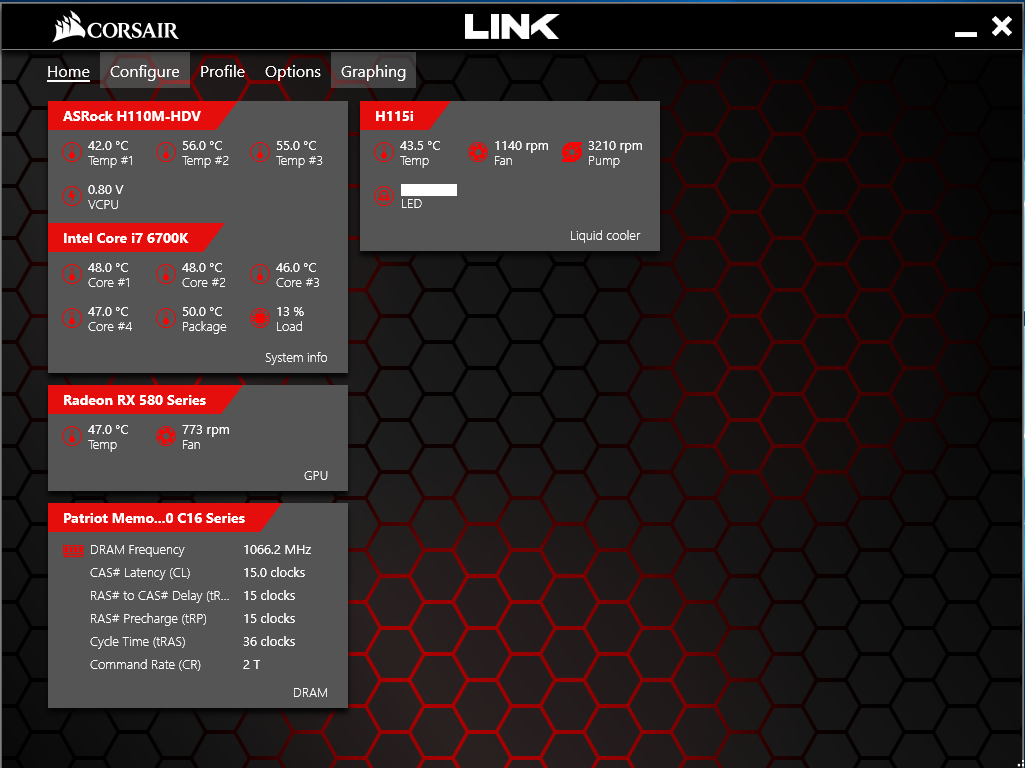The width and height of the screenshot is (1026, 768).
Task: Click the Patriot Memo...0 C16 Series header
Action: tap(154, 518)
